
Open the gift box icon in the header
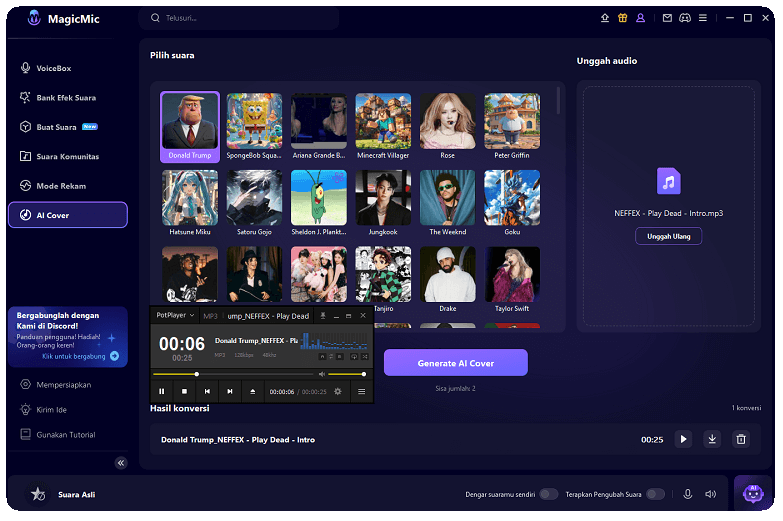coord(622,18)
